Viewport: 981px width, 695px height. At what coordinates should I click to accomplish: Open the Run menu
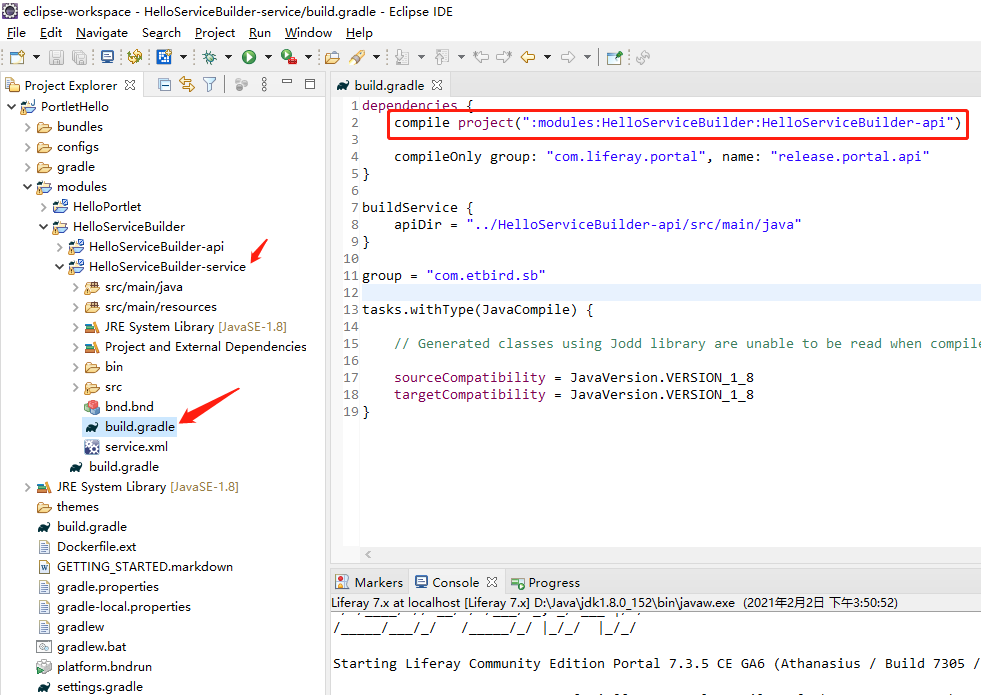click(260, 33)
